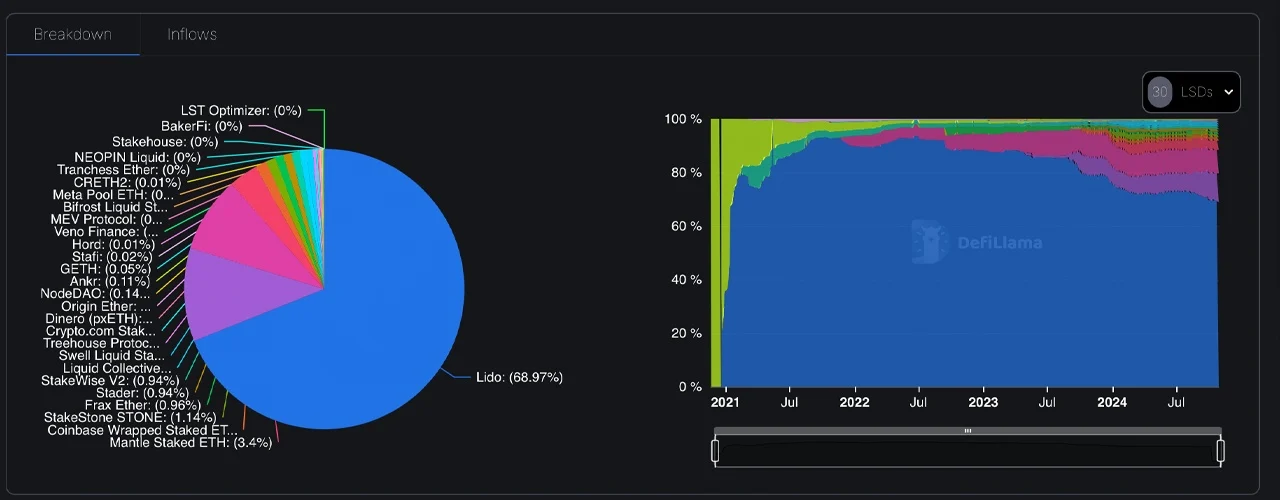The height and width of the screenshot is (500, 1280).
Task: Select the BakerFi: (0%) label
Action: [201, 126]
